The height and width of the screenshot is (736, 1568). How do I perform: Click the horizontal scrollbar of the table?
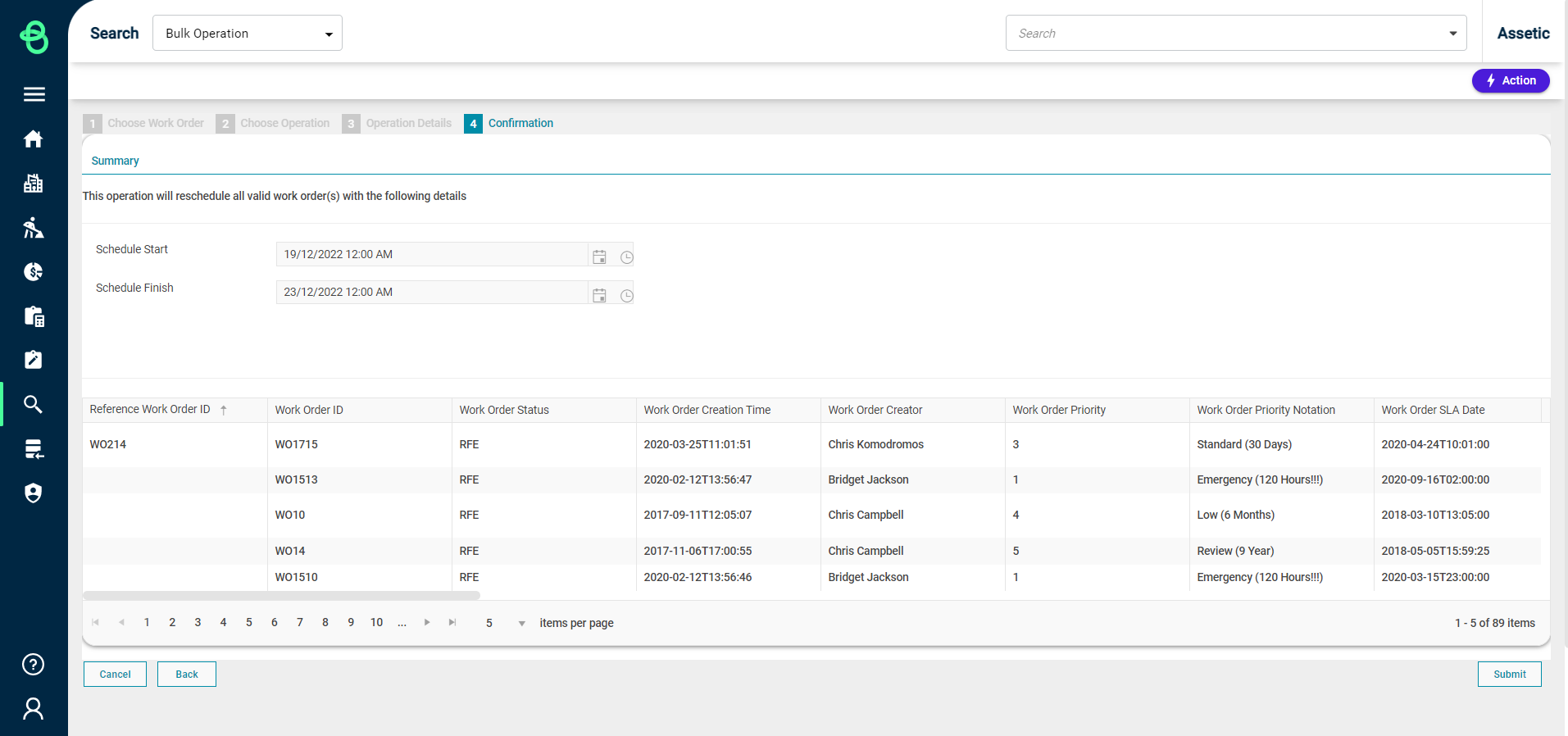pos(281,596)
